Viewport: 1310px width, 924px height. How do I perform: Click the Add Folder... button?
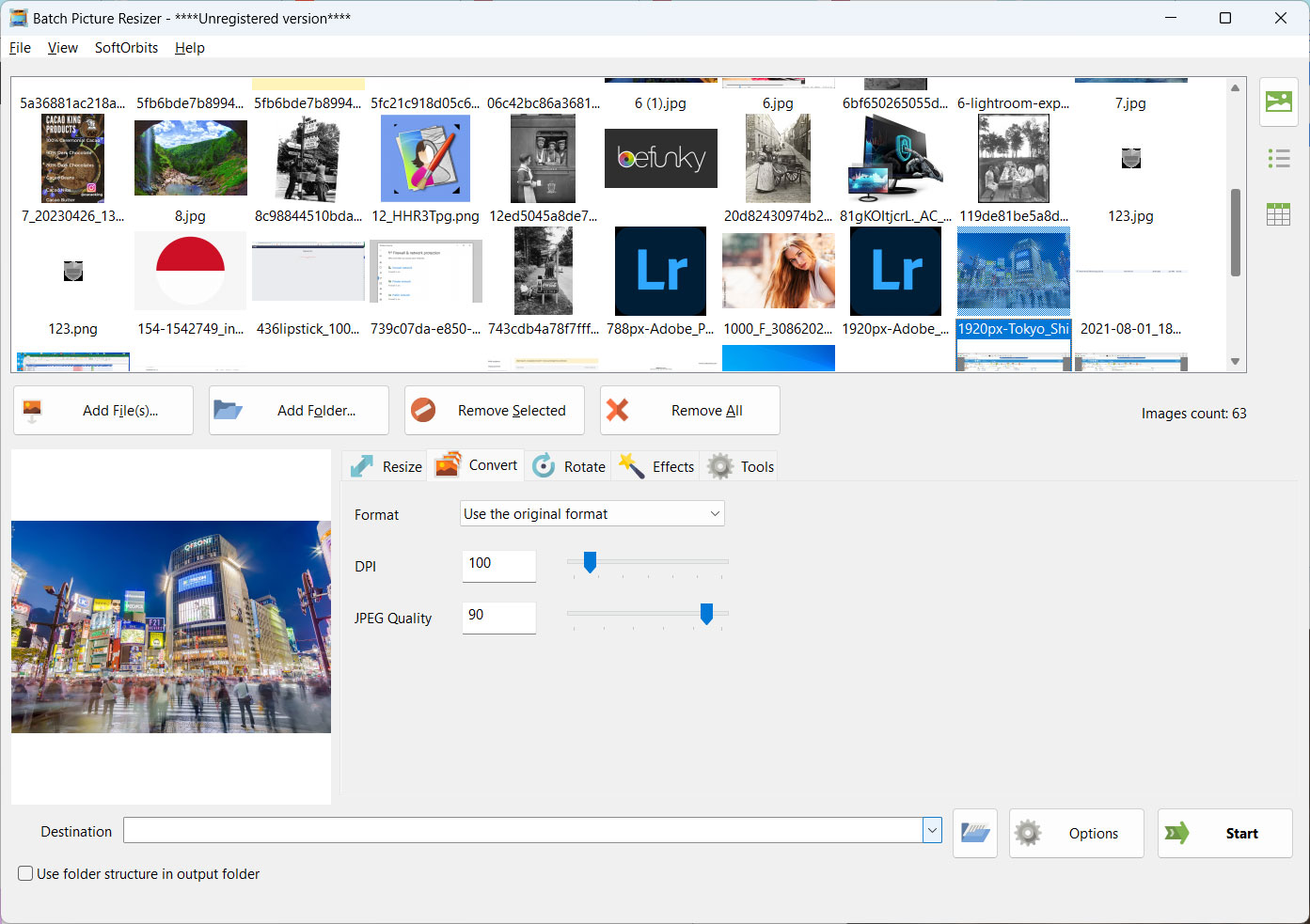pyautogui.click(x=299, y=410)
